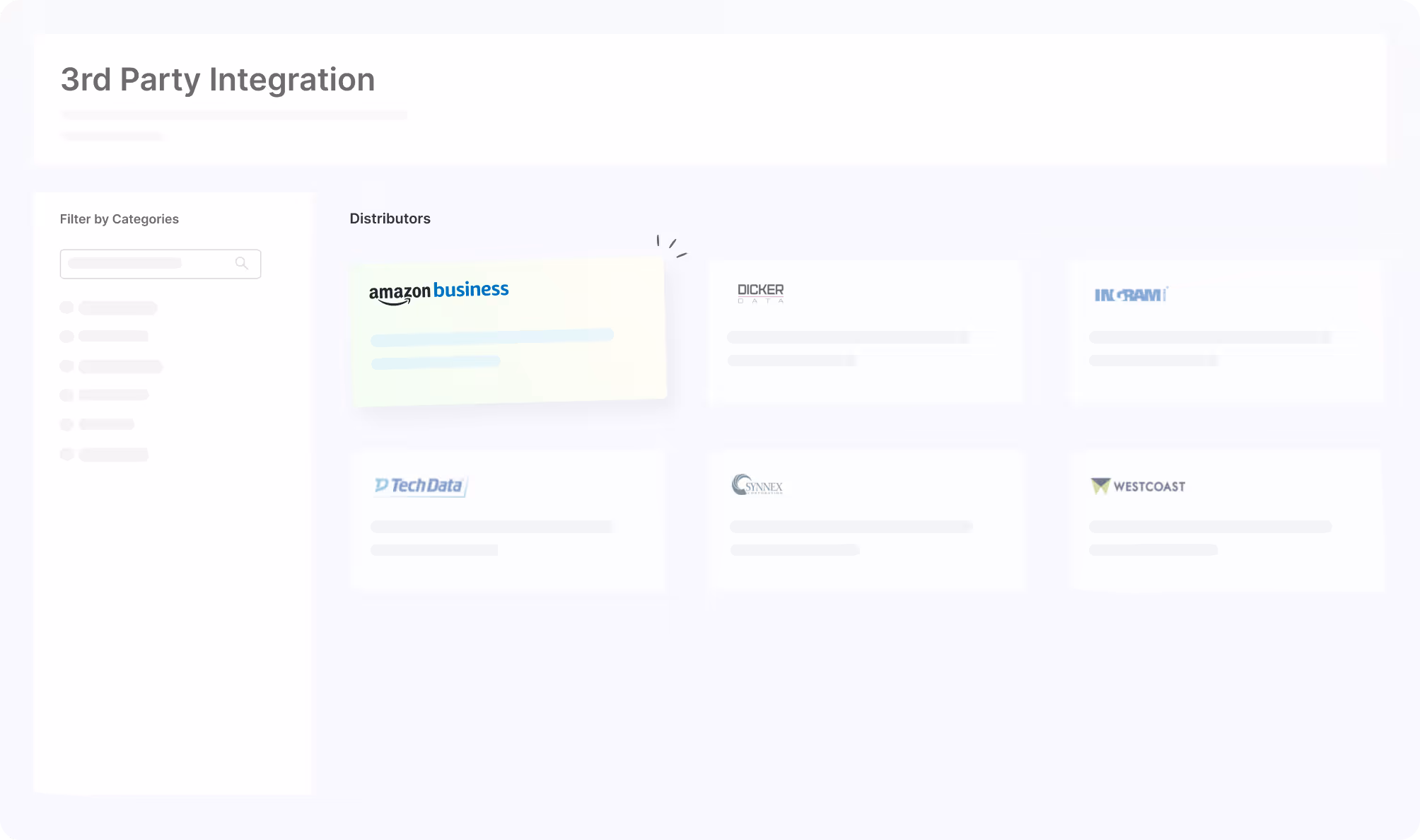Image resolution: width=1420 pixels, height=840 pixels.
Task: Click the Dicker Data logo
Action: tap(760, 293)
